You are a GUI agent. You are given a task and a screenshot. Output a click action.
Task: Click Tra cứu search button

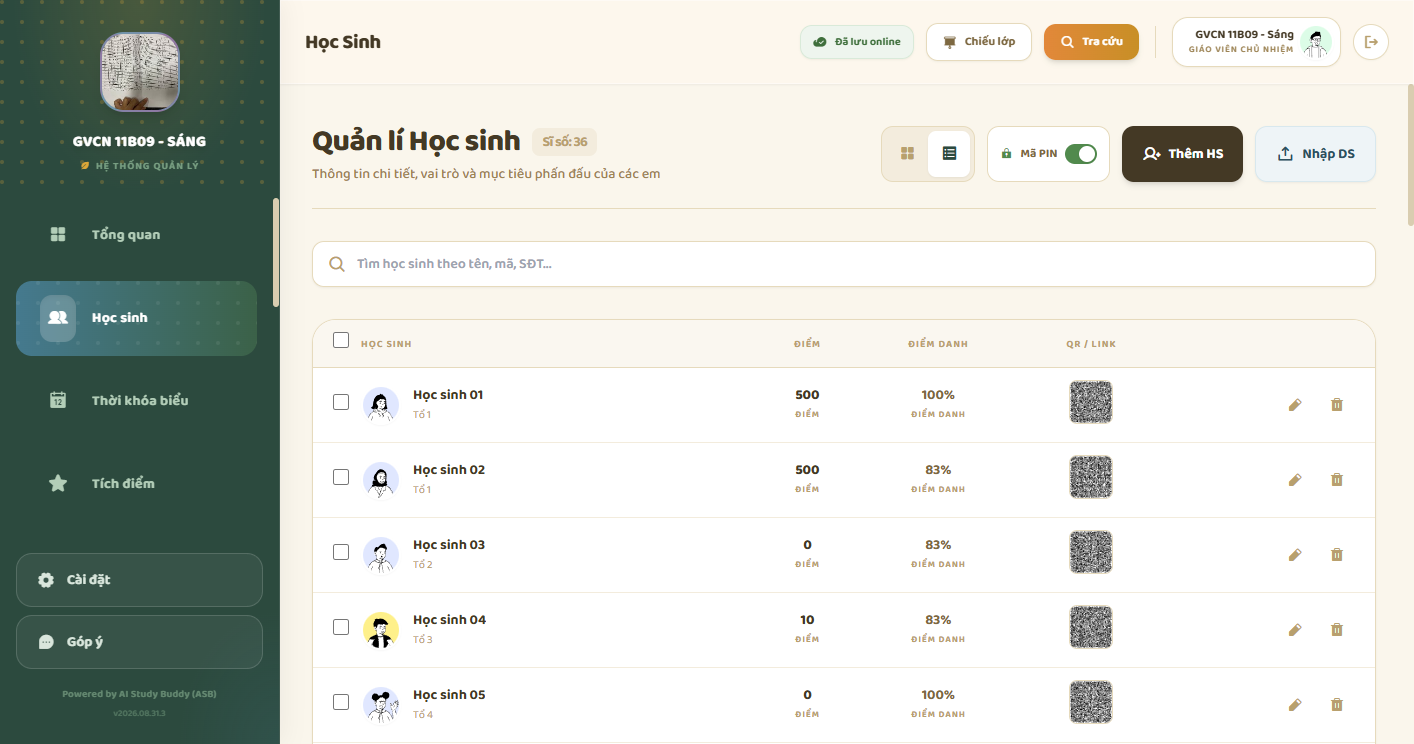click(1091, 42)
